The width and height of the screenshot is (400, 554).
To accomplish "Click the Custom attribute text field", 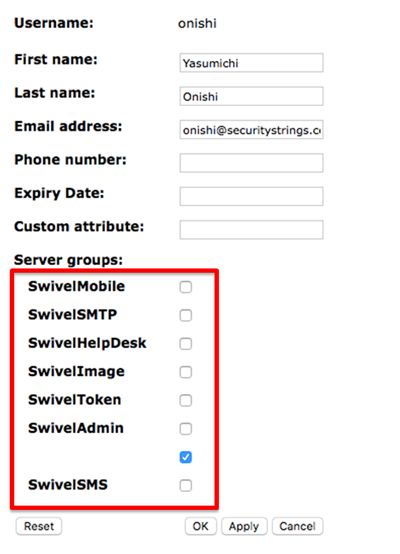I will tap(251, 230).
